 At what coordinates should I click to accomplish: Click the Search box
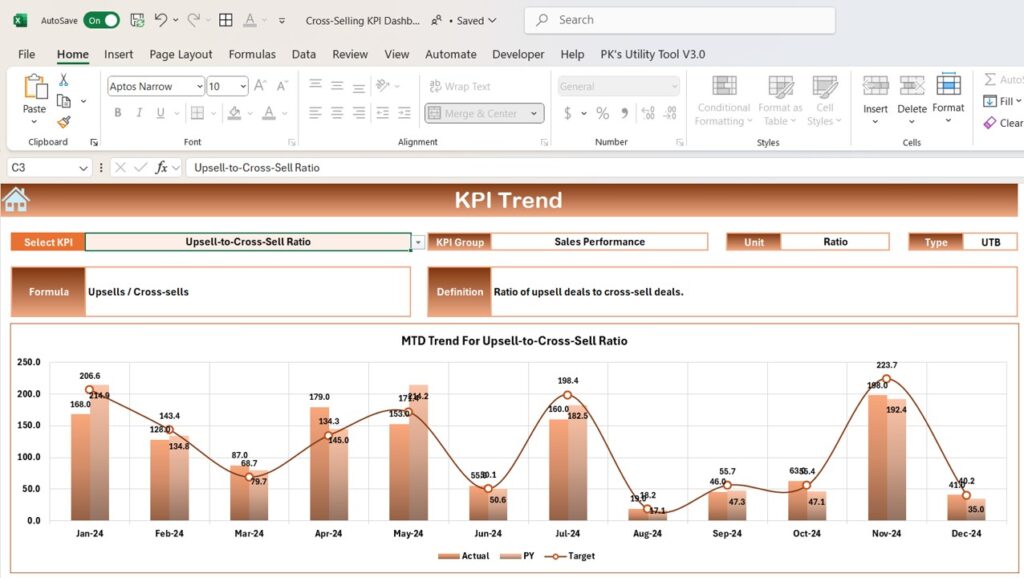click(680, 20)
